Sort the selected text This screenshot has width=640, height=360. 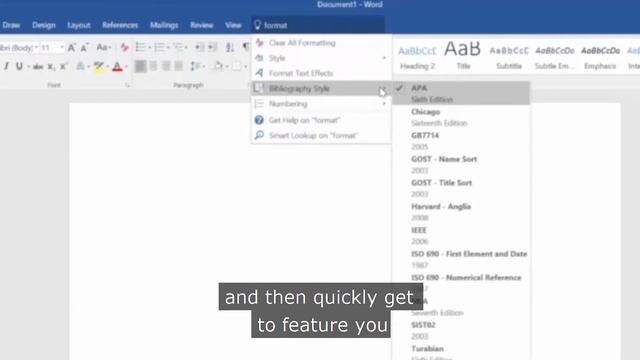pyautogui.click(x=230, y=47)
